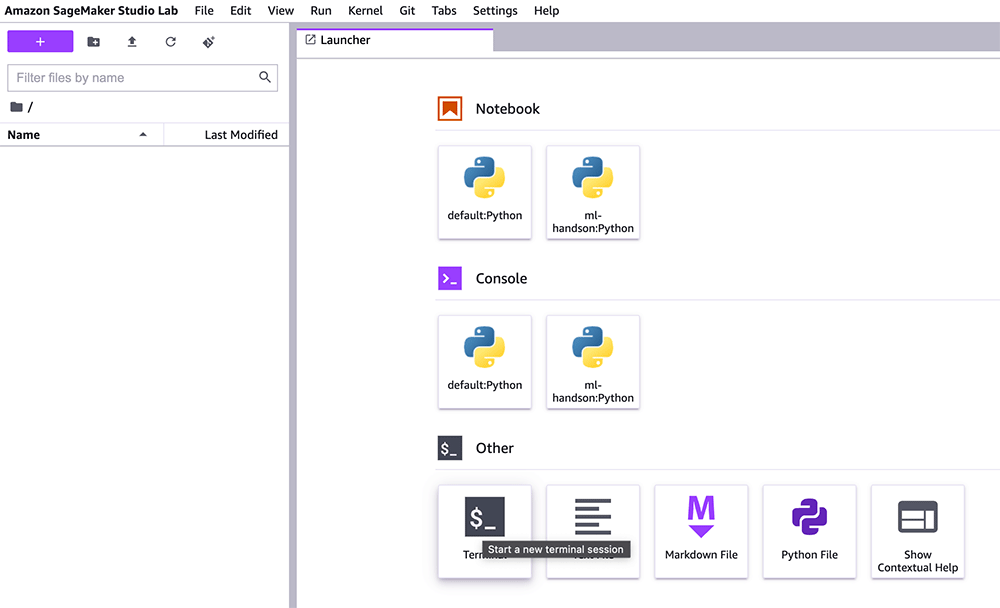Image resolution: width=1000 pixels, height=608 pixels.
Task: Launch default:Python notebook
Action: (x=484, y=192)
